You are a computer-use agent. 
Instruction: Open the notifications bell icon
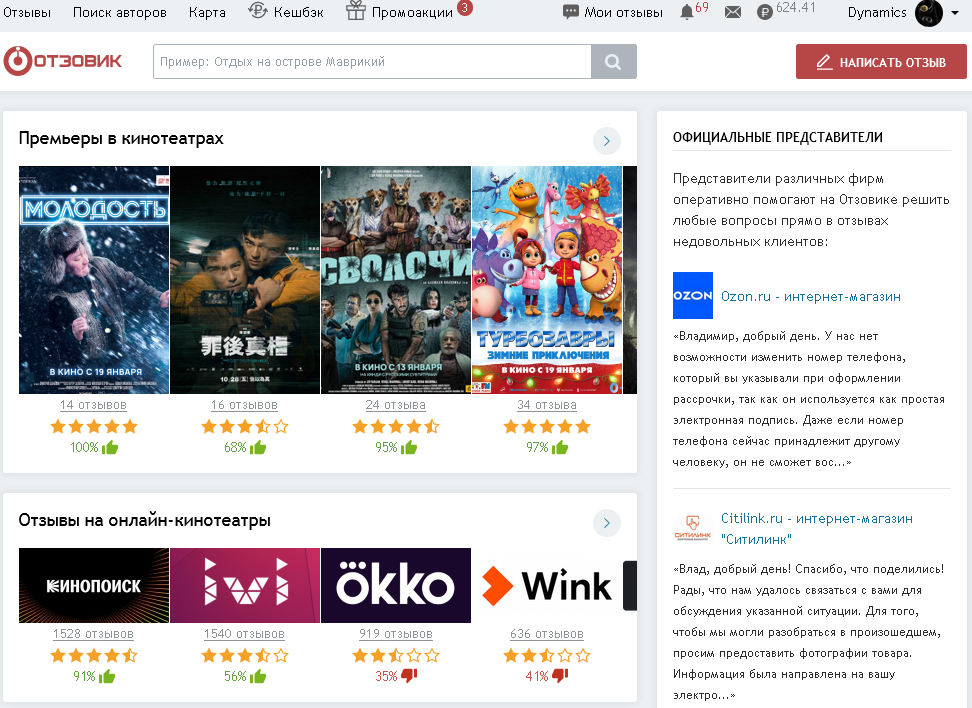[686, 12]
